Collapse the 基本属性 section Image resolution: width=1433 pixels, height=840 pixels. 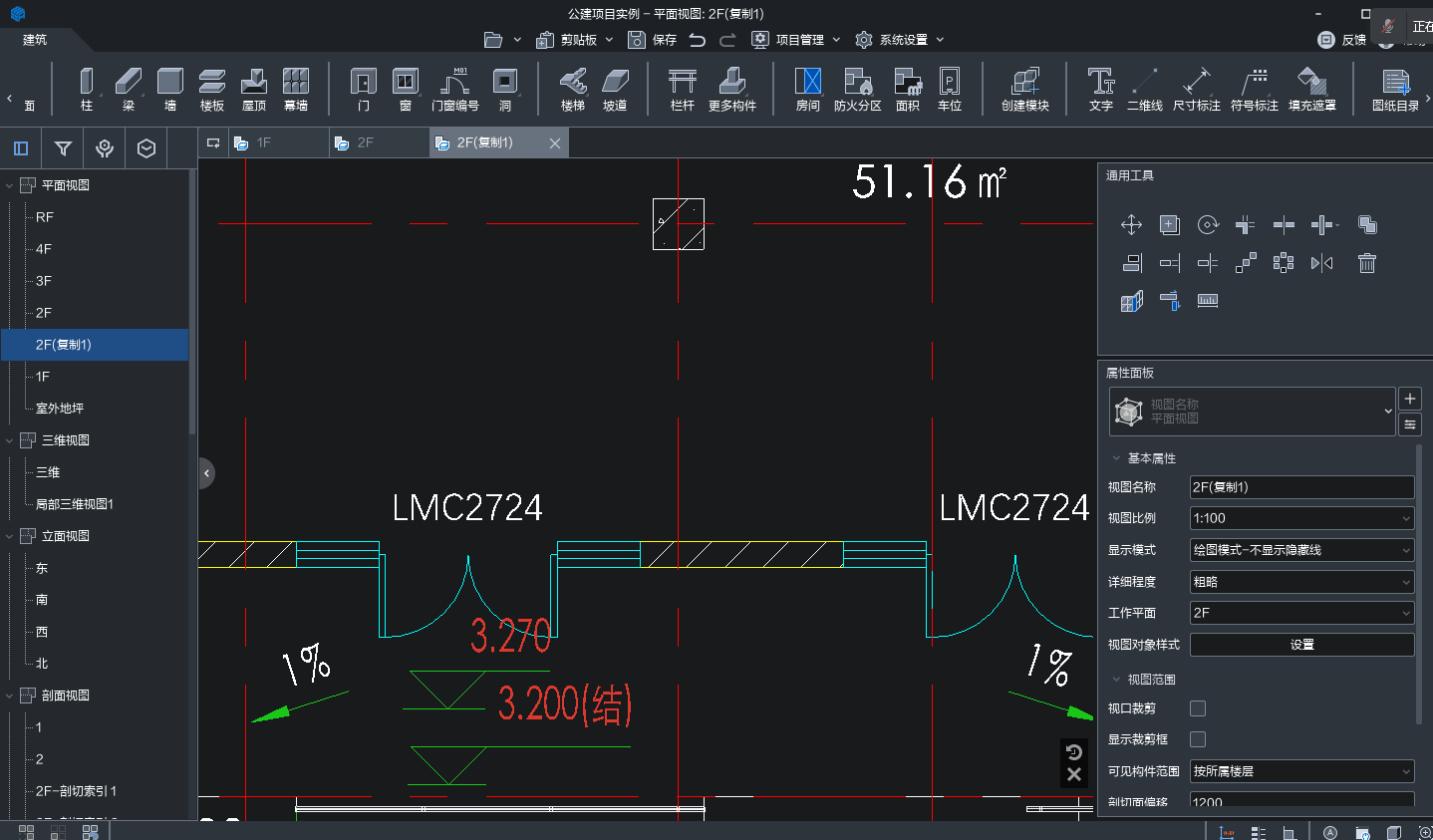point(1116,458)
